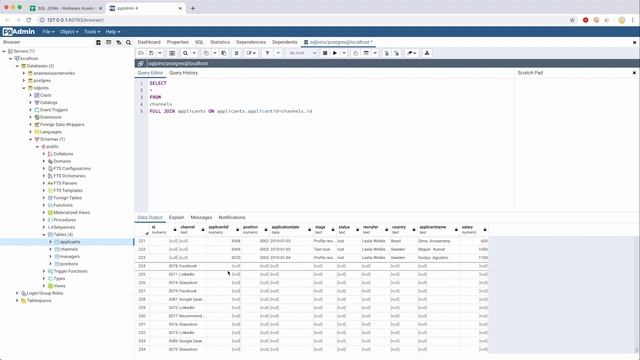Expand the Casts tree node

point(30,96)
